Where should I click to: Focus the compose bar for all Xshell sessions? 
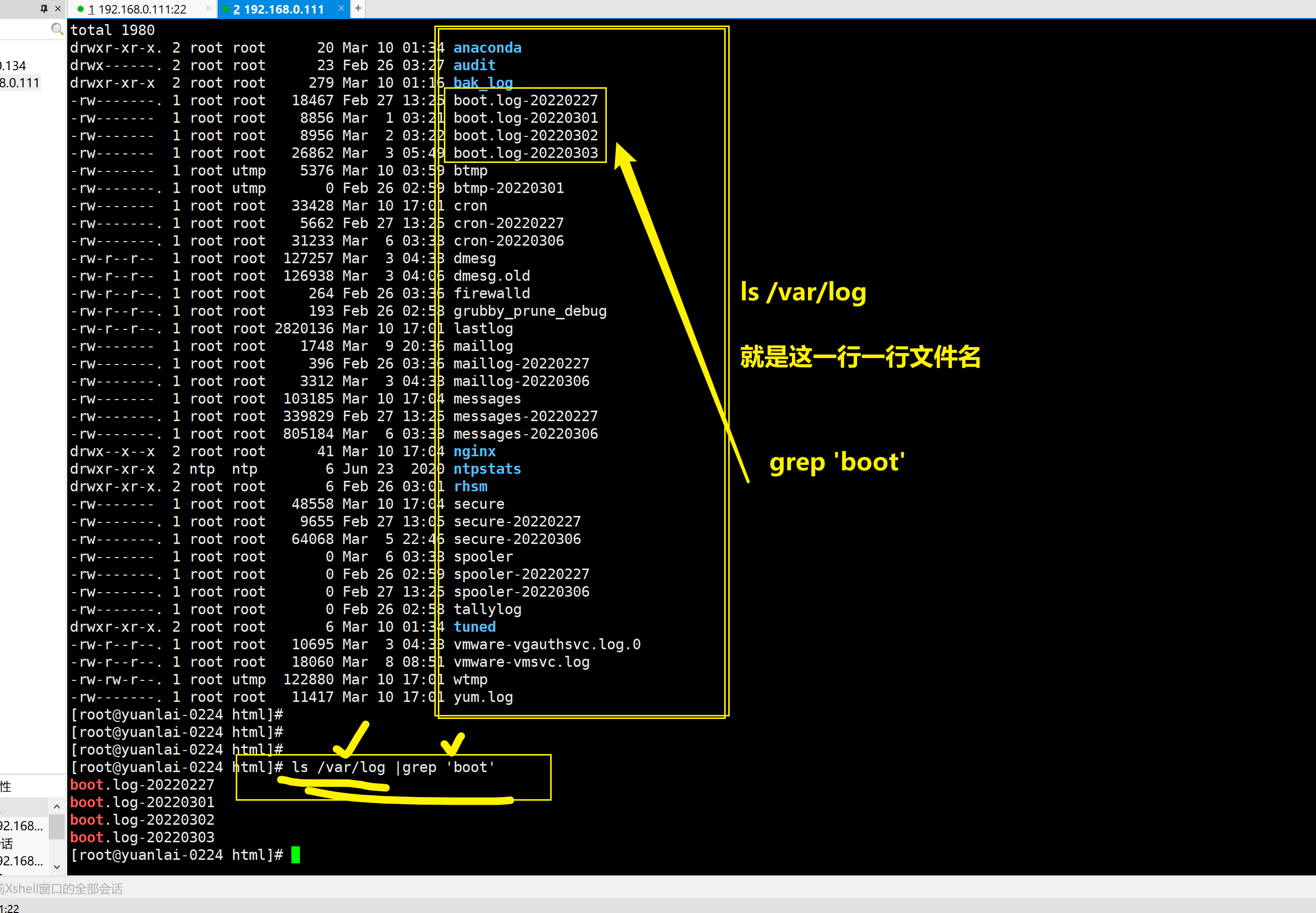[658, 888]
